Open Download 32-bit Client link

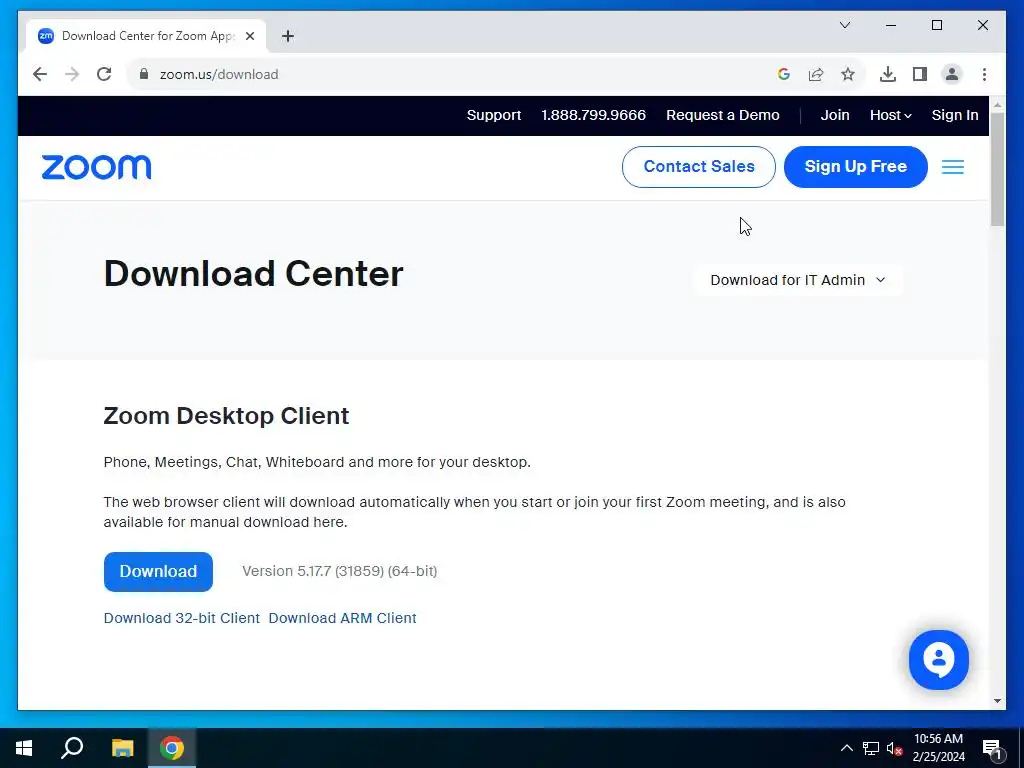[x=182, y=618]
